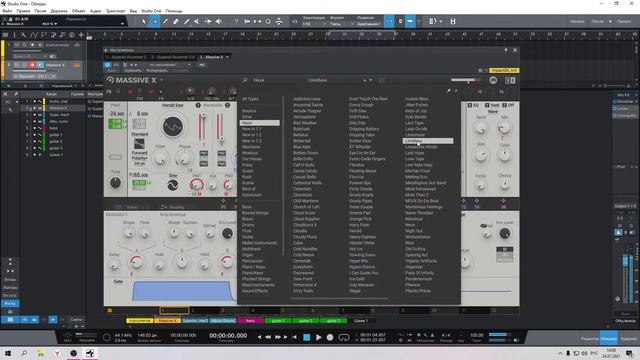Toggle the Loop button in transport
Viewport: 640px width, 360px height.
click(344, 337)
